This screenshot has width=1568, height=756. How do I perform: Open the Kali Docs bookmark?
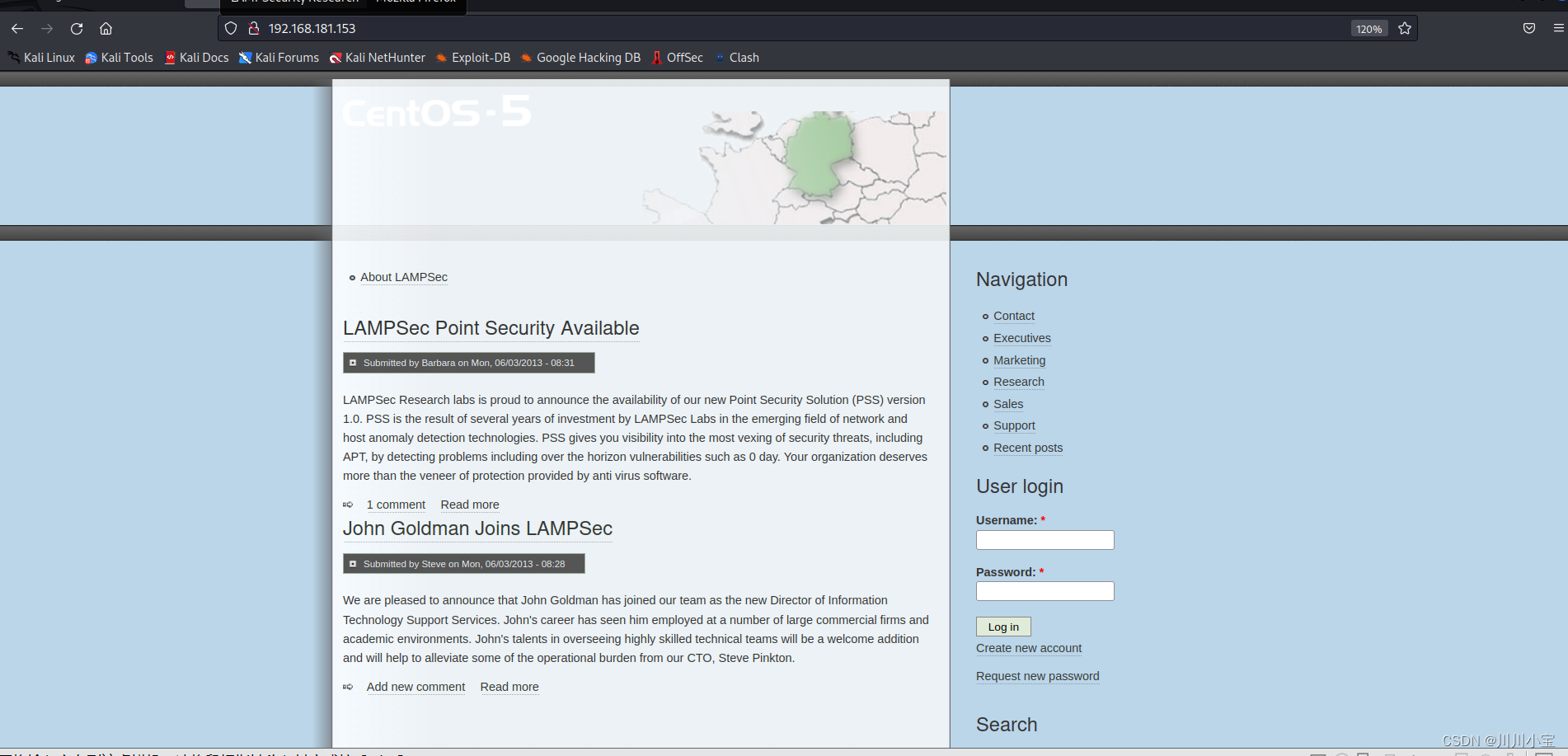coord(196,58)
